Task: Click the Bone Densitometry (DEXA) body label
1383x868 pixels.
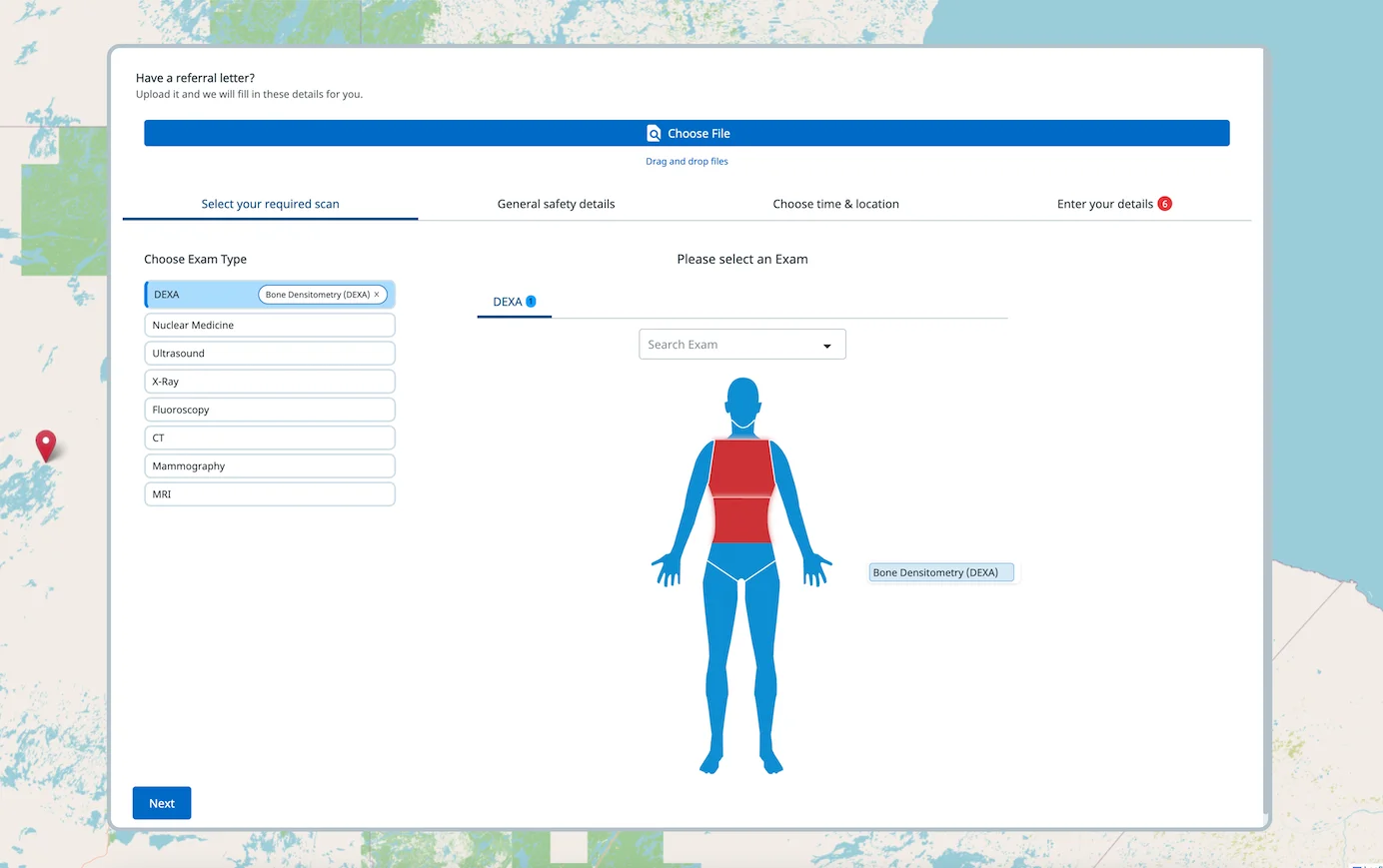Action: point(940,573)
